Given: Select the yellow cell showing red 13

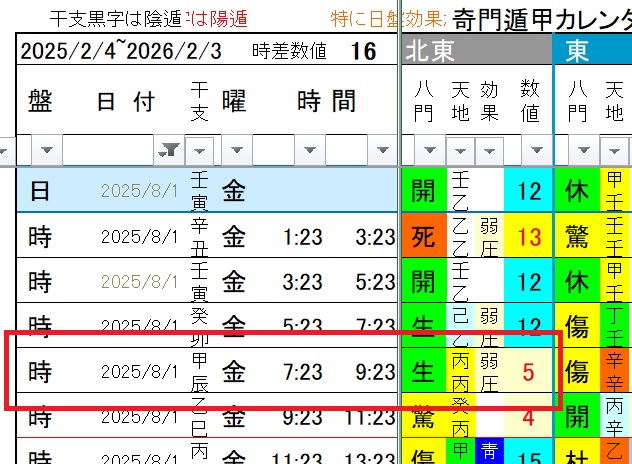Looking at the screenshot, I should [x=528, y=237].
